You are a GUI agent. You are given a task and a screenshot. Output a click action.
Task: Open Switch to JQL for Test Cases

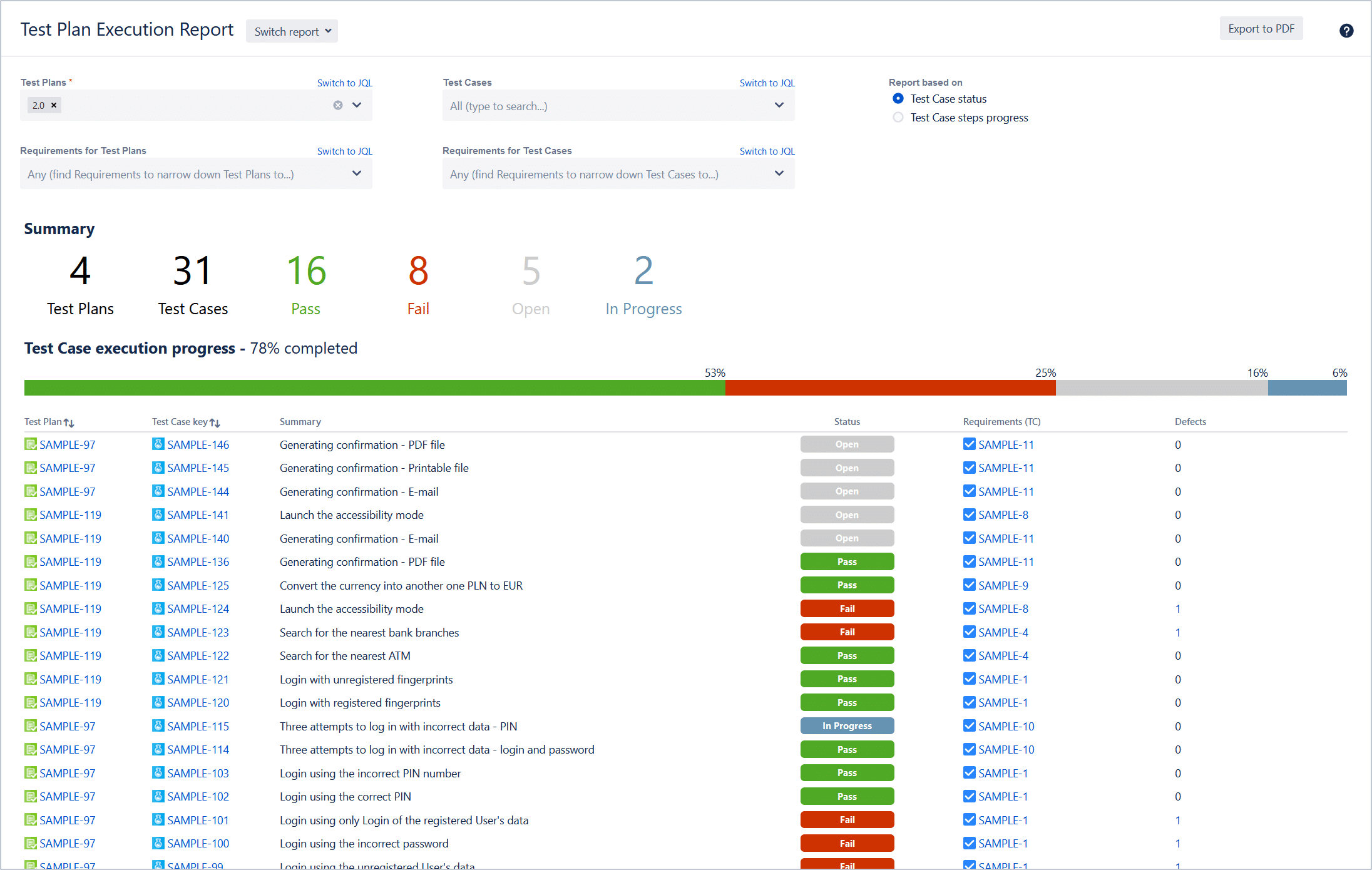pyautogui.click(x=767, y=82)
